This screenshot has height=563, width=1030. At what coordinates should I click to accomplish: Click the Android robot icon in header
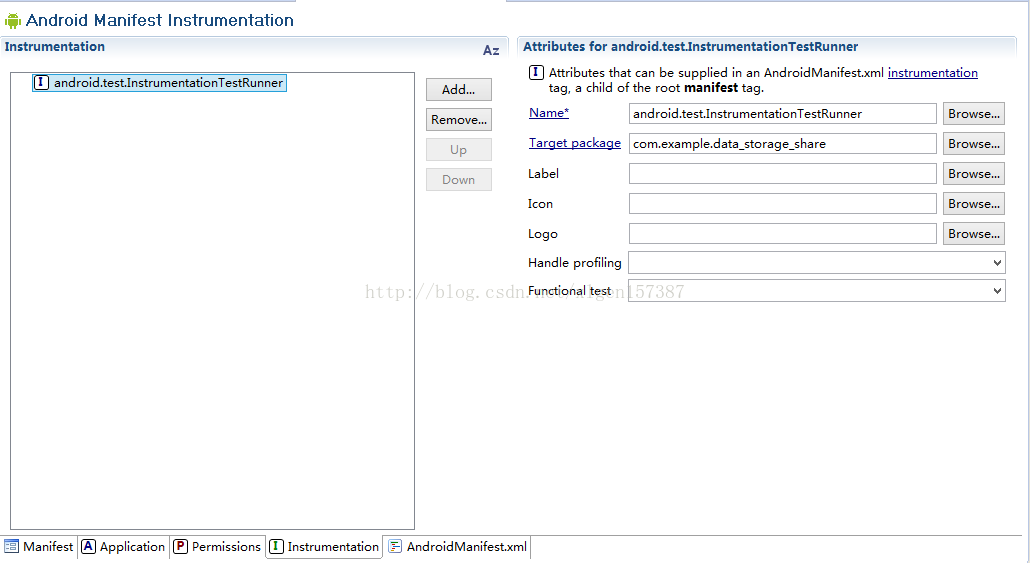(x=13, y=20)
